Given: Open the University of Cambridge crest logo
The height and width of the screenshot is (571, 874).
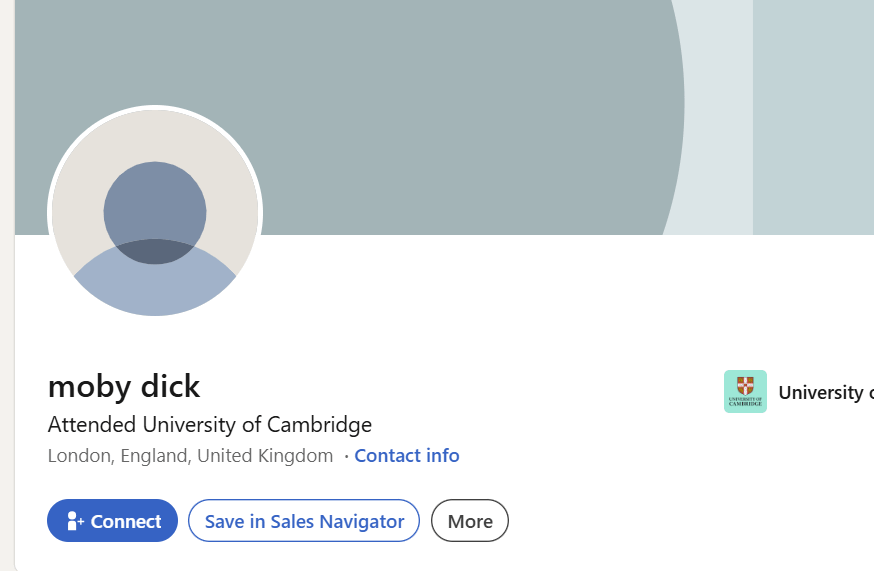Looking at the screenshot, I should (x=745, y=391).
